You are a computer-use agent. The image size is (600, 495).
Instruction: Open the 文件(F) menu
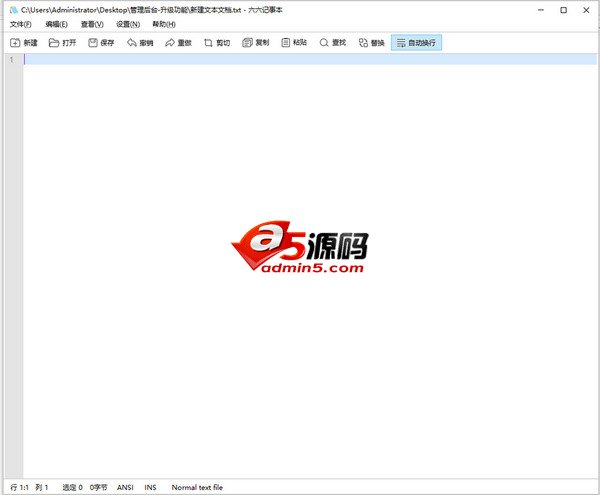click(x=20, y=24)
